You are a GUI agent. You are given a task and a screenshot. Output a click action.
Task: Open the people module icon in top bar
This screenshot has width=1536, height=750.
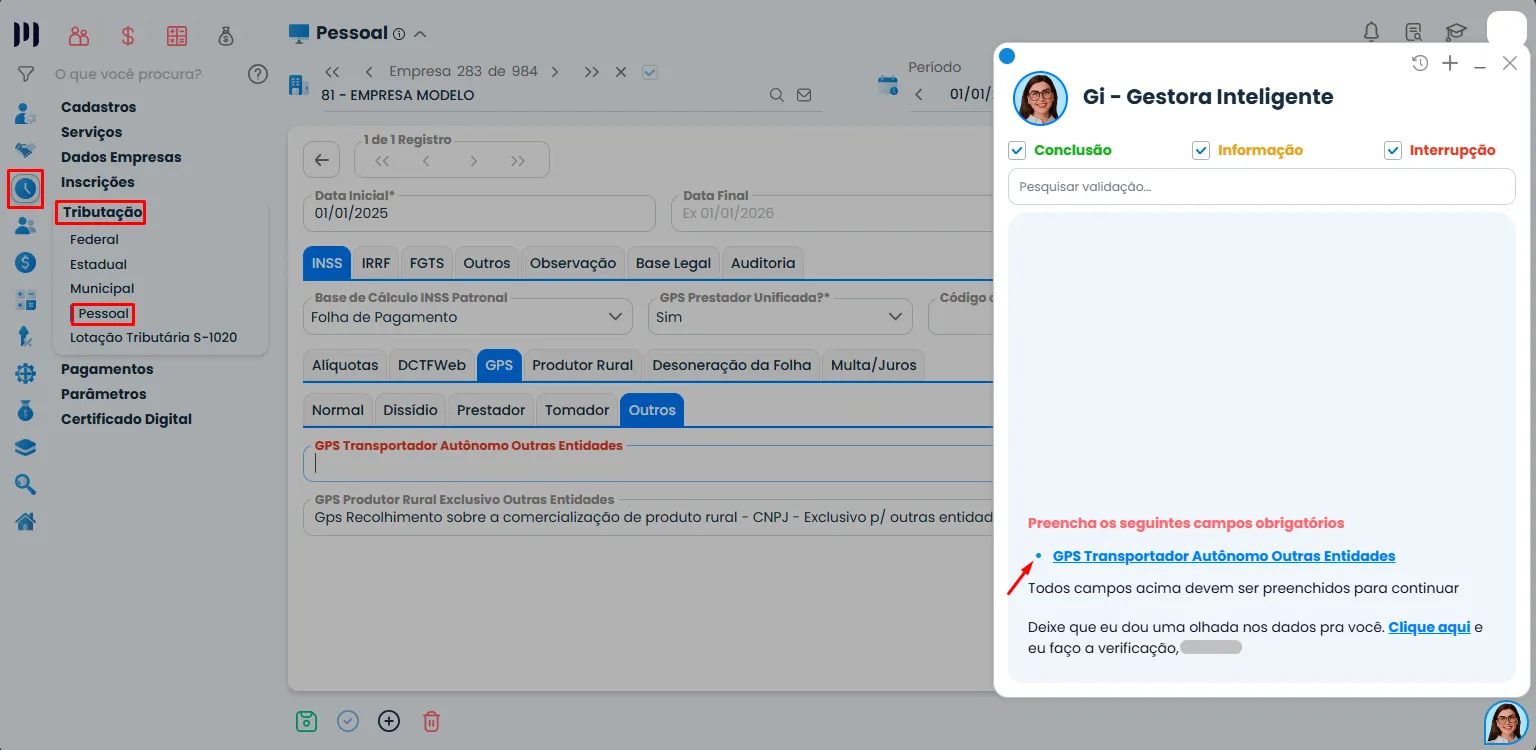[79, 36]
